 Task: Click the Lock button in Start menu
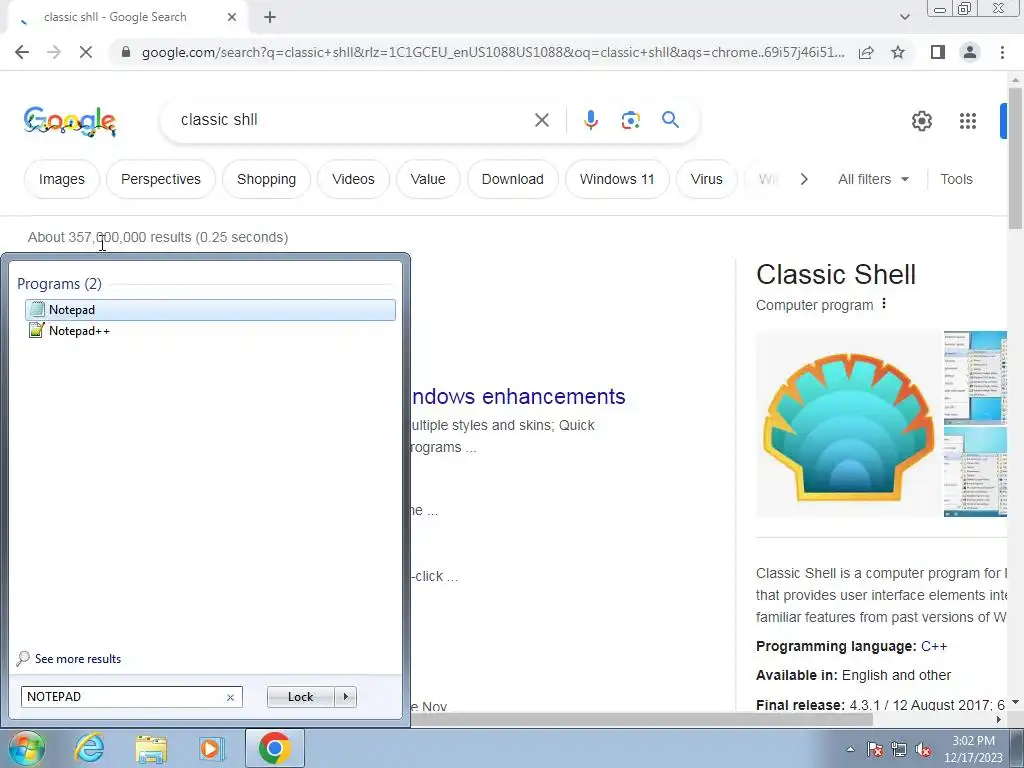pyautogui.click(x=300, y=697)
